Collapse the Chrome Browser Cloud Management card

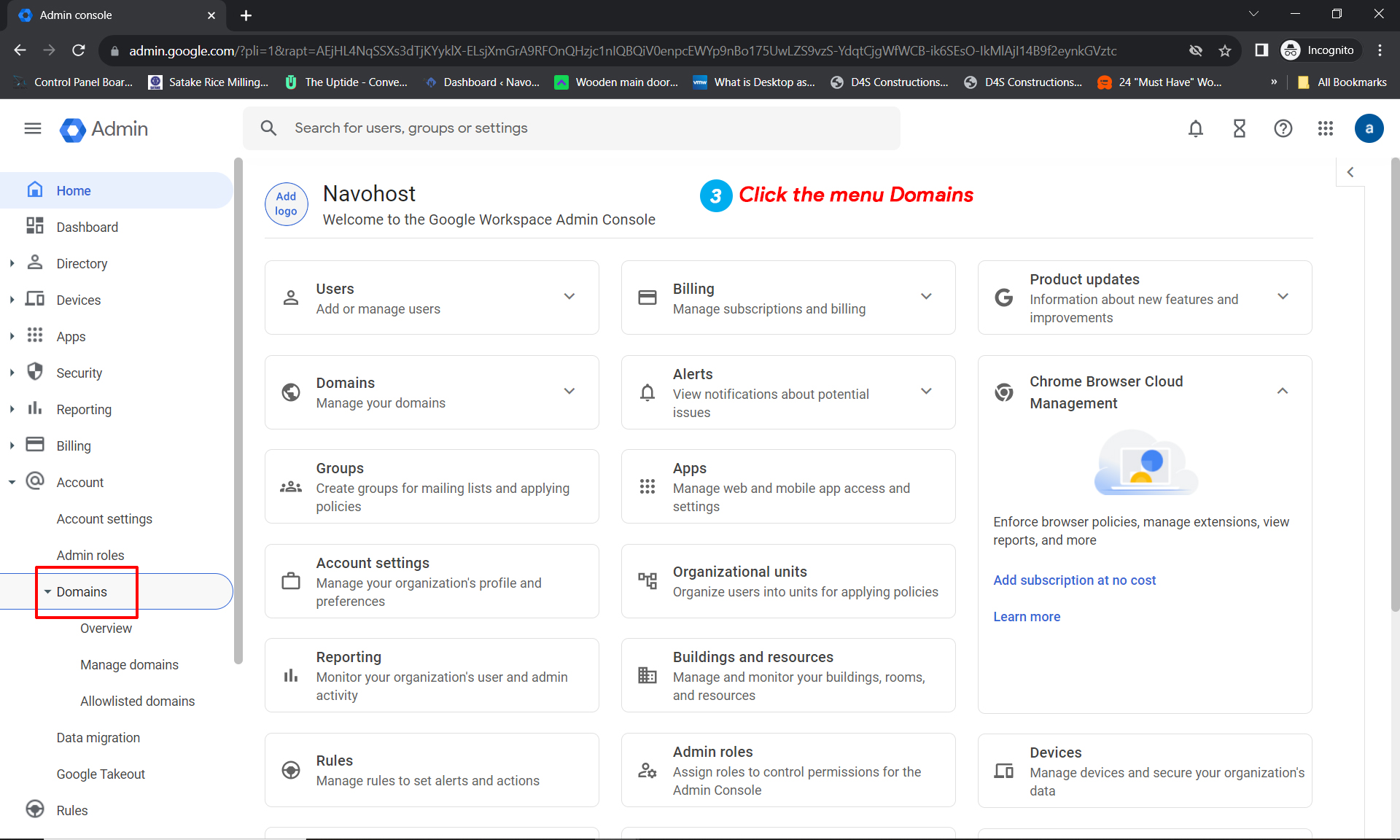click(x=1283, y=392)
